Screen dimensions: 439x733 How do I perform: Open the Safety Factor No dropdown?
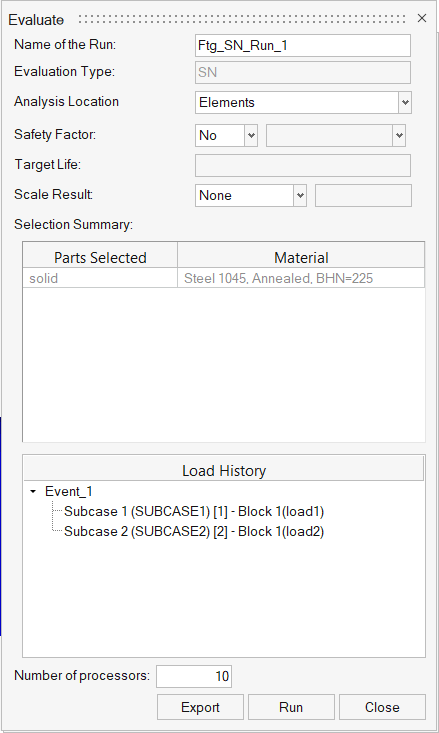click(x=226, y=136)
